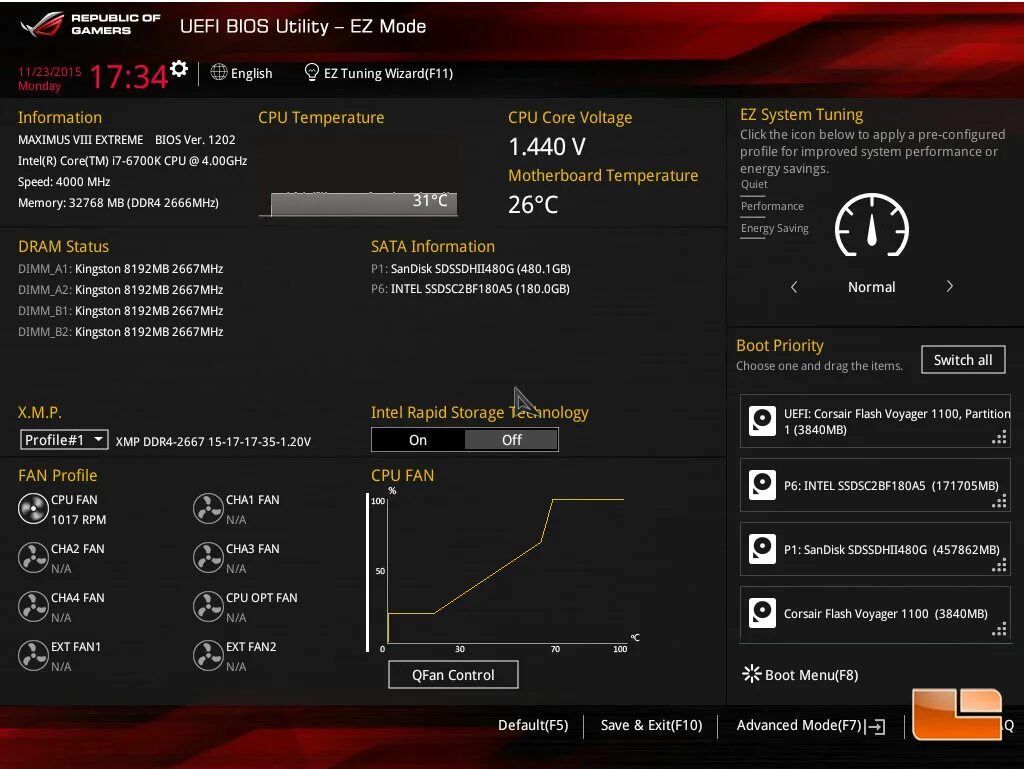Click Save & Exit(F10)
This screenshot has height=769, width=1024.
pyautogui.click(x=651, y=725)
